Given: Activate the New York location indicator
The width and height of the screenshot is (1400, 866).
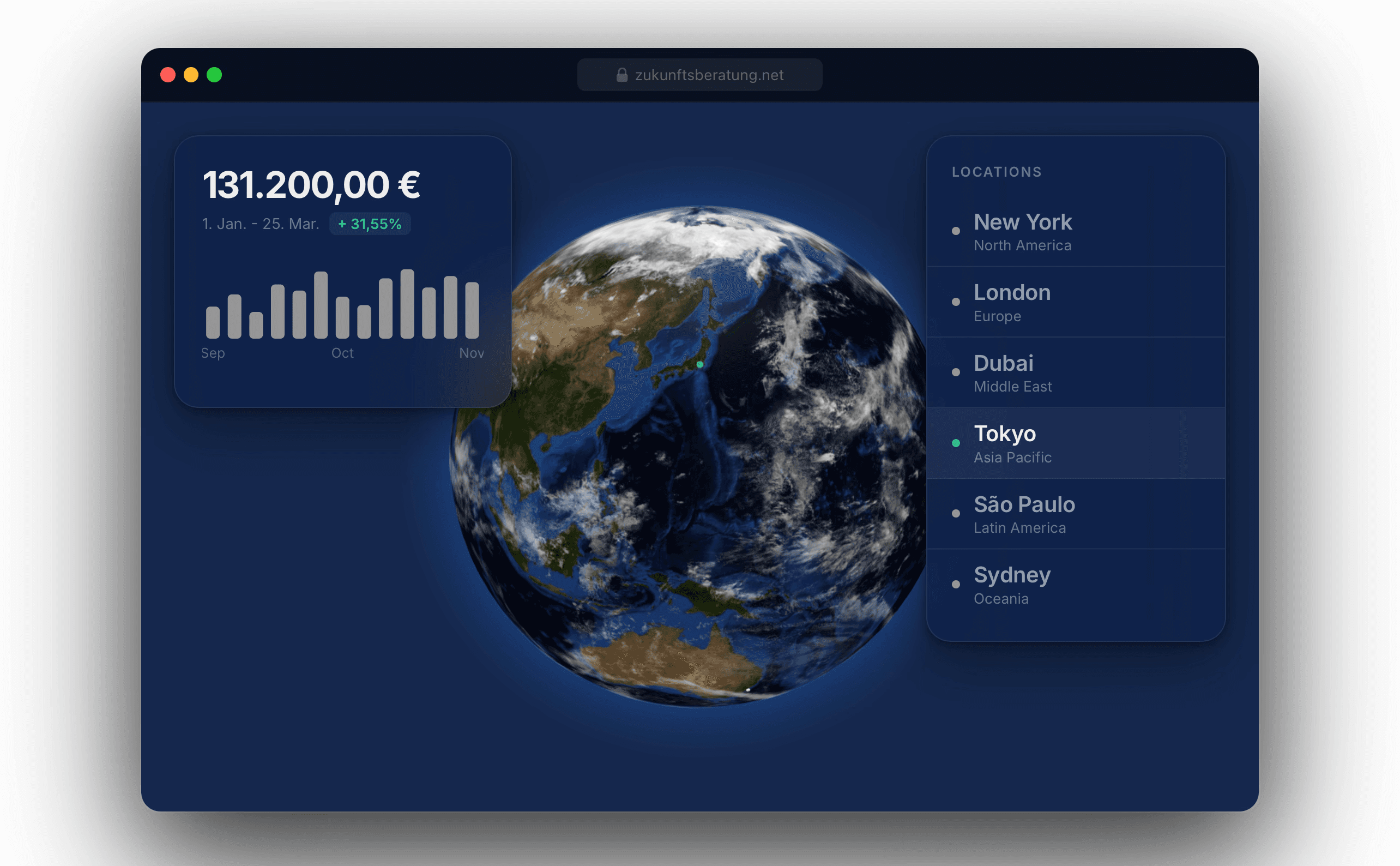Looking at the screenshot, I should [955, 231].
